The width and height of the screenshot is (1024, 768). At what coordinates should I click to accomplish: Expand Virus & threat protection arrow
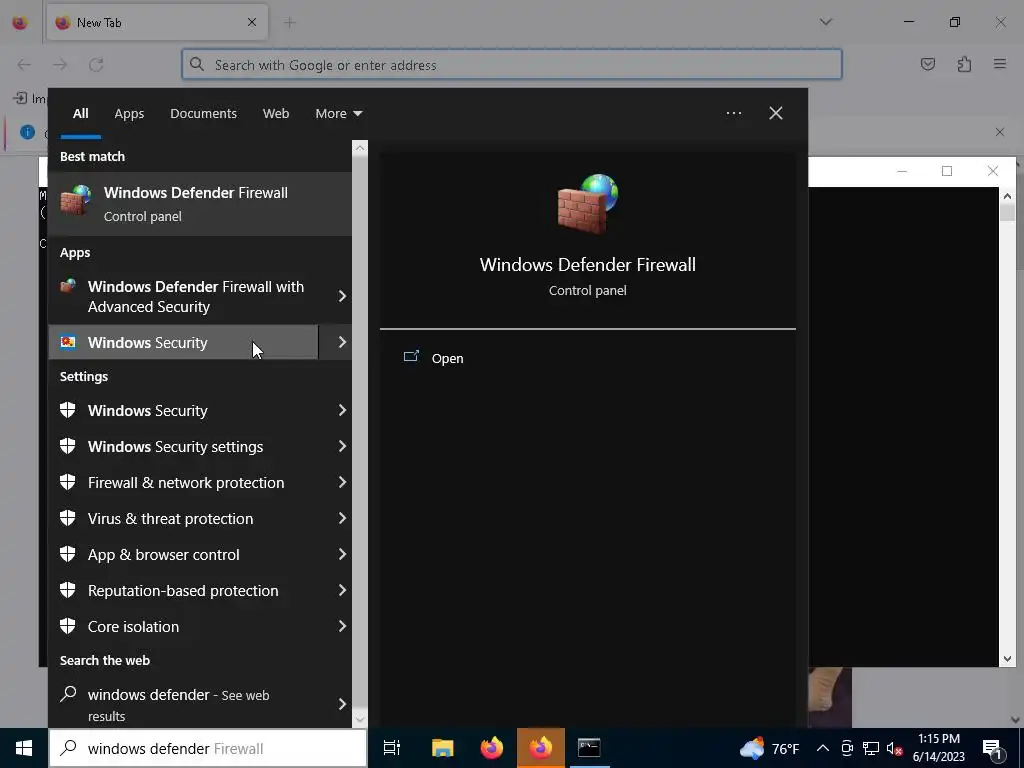342,518
